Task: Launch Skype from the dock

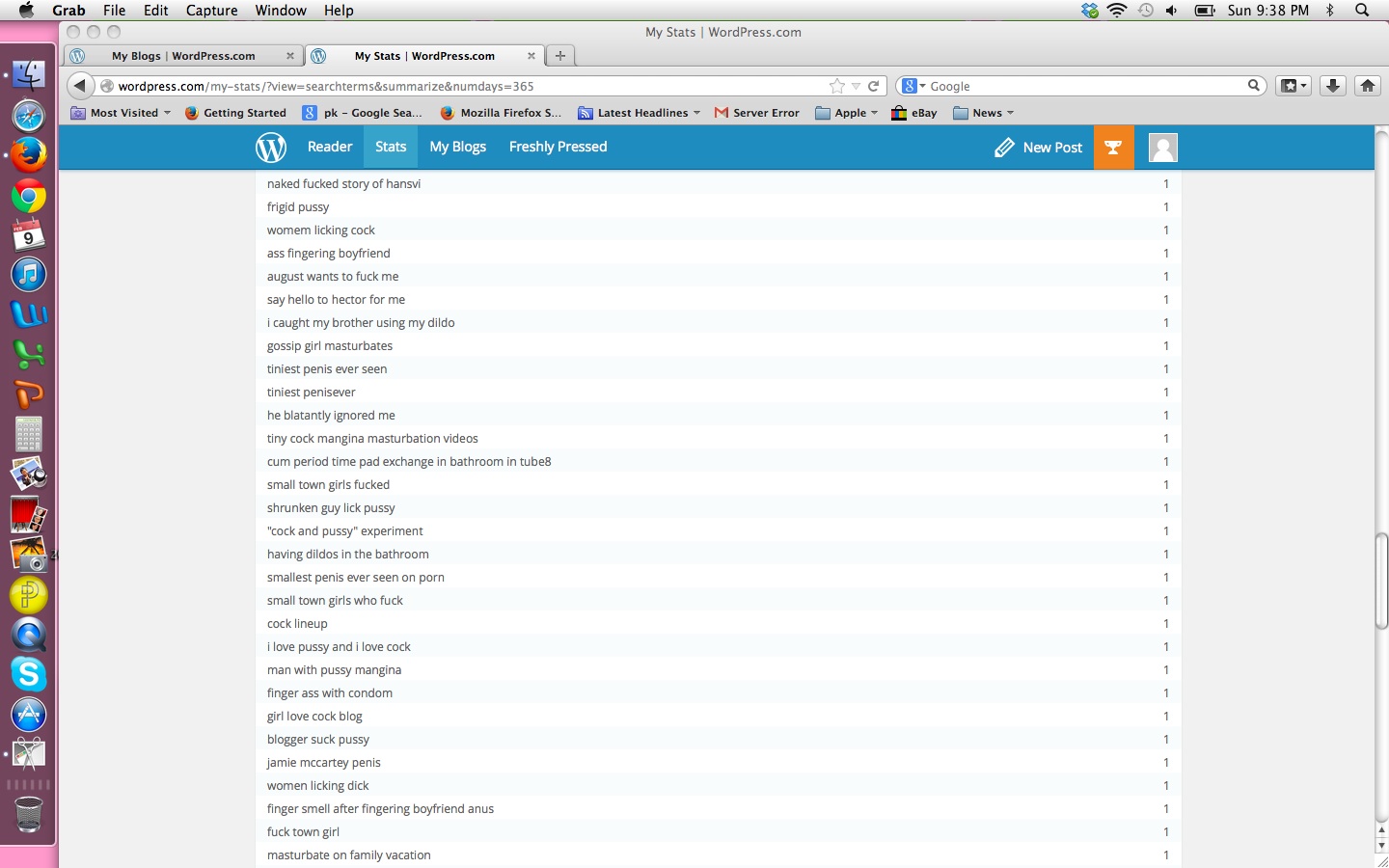Action: (x=28, y=674)
